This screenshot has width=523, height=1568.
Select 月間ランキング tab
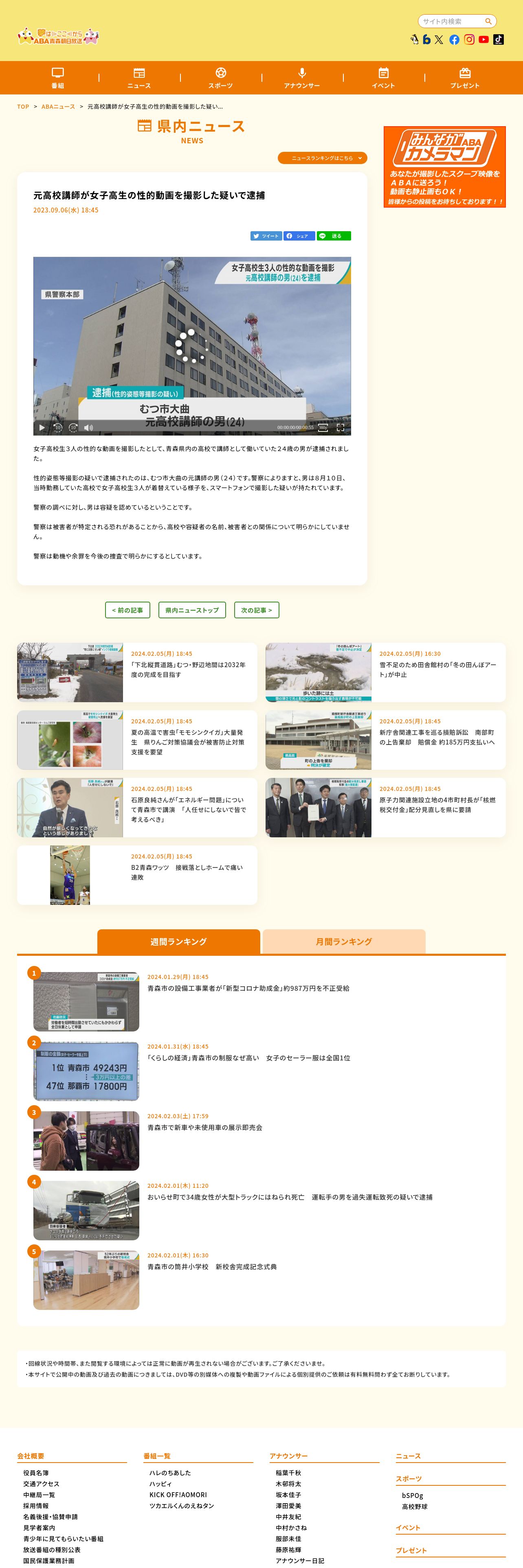[344, 941]
